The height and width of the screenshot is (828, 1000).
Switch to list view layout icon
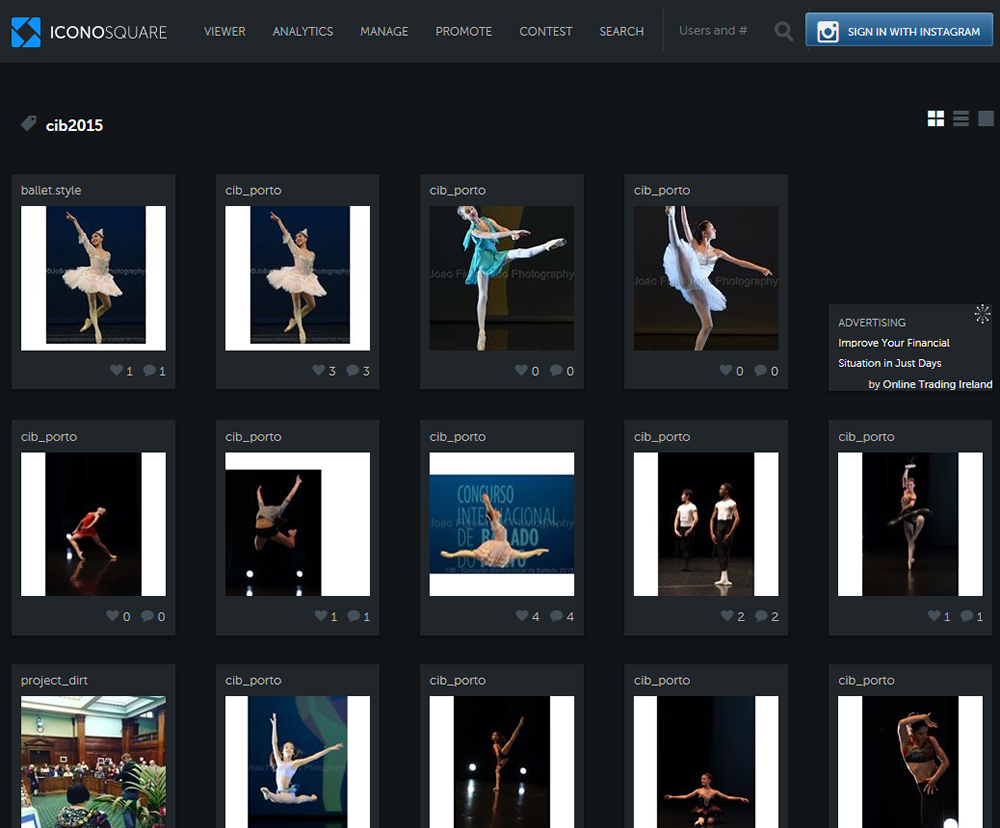tap(960, 119)
